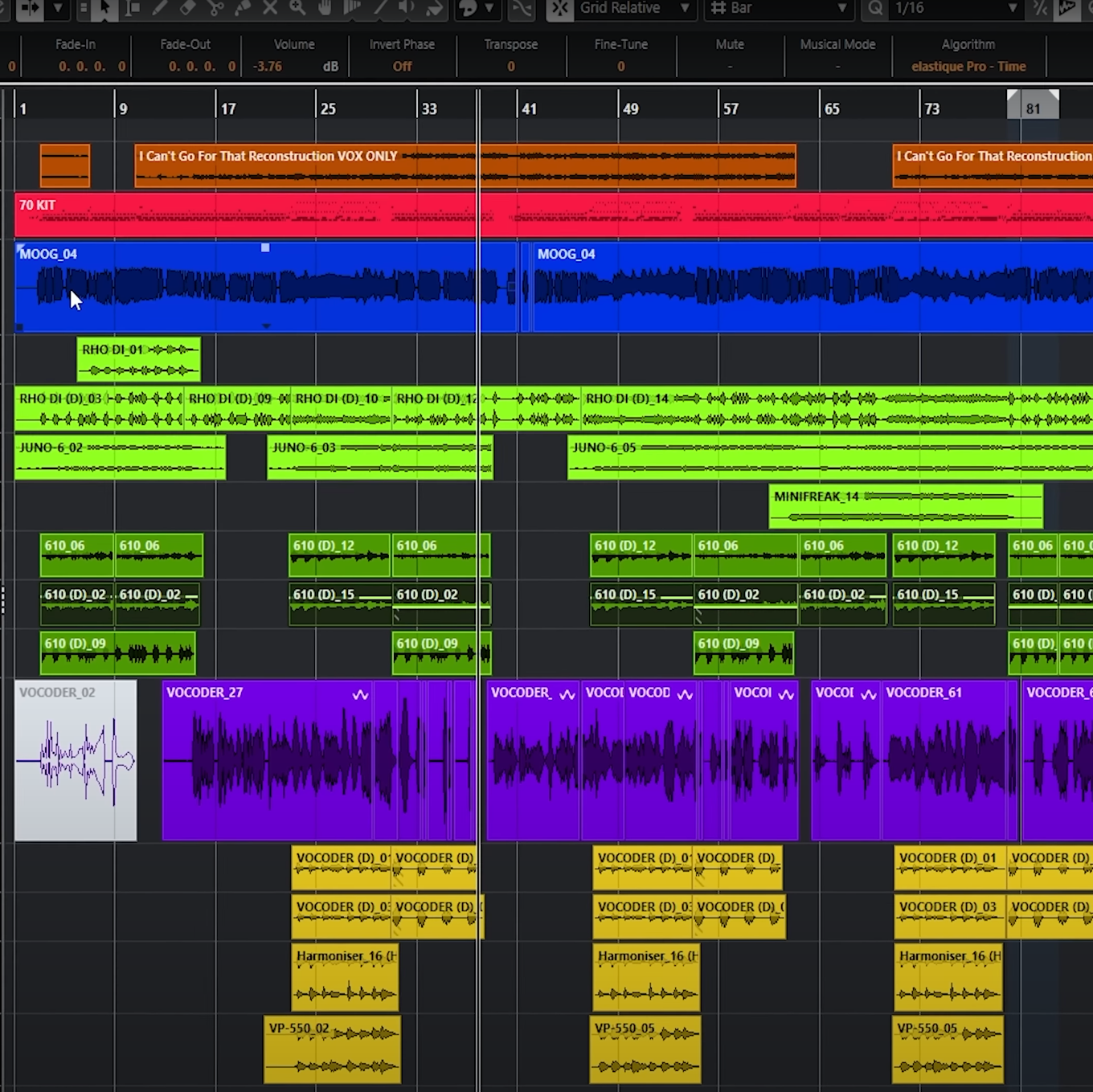
Task: Click the Volume -3.76 dB field
Action: coord(295,67)
